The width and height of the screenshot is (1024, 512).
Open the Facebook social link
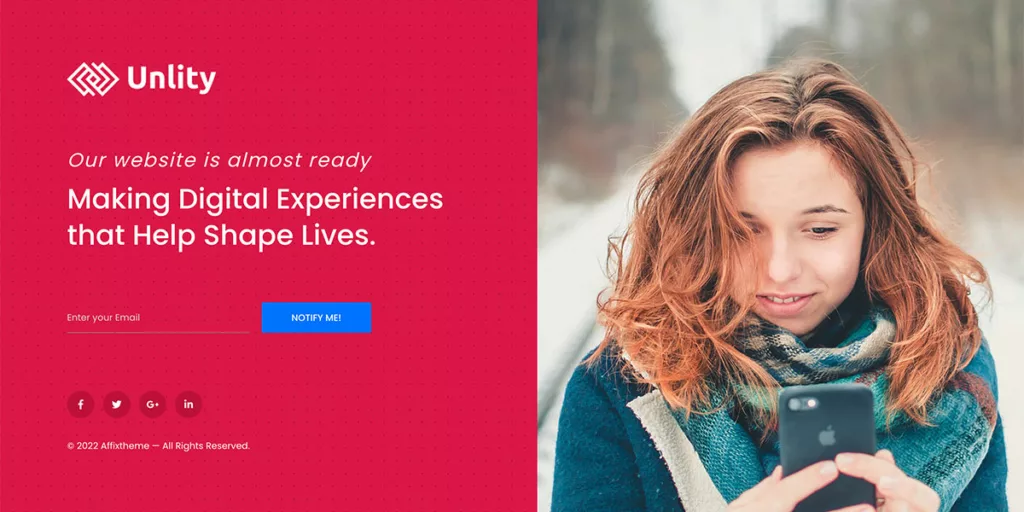[80, 404]
